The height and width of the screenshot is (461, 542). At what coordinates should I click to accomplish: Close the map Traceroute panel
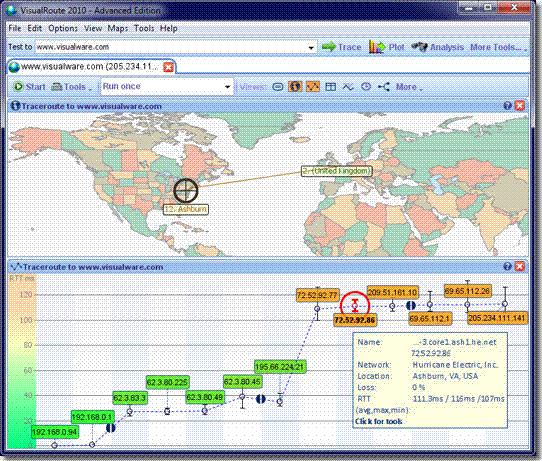[x=520, y=106]
